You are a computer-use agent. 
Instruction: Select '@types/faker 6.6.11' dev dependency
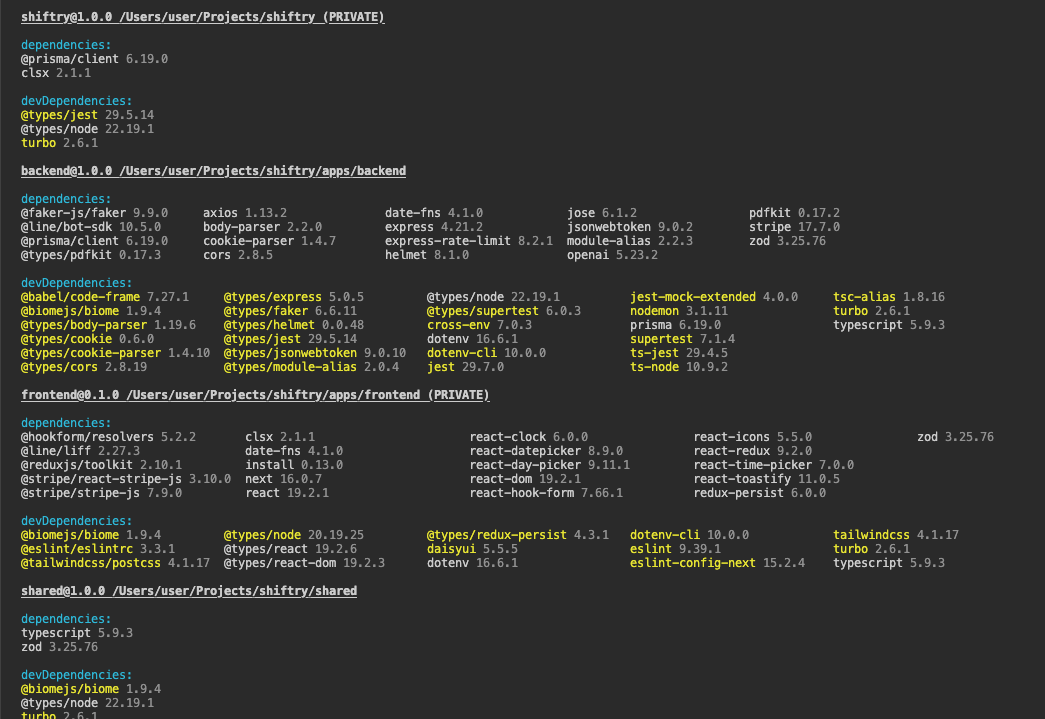pos(291,311)
